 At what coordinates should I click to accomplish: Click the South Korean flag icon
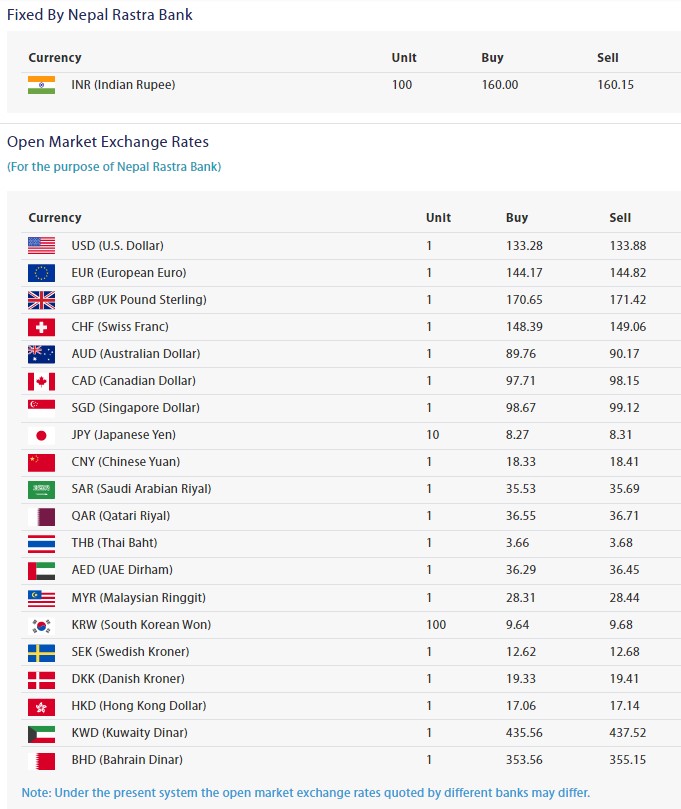(41, 625)
